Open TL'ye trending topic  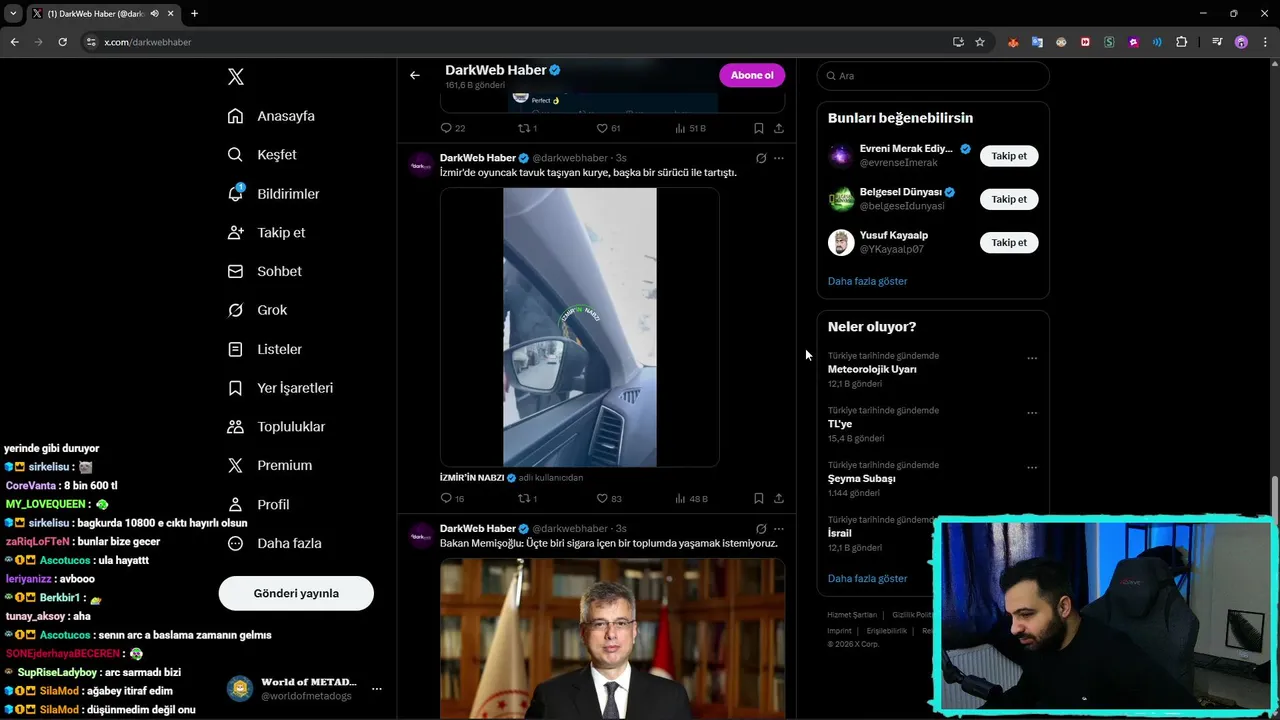click(x=840, y=424)
